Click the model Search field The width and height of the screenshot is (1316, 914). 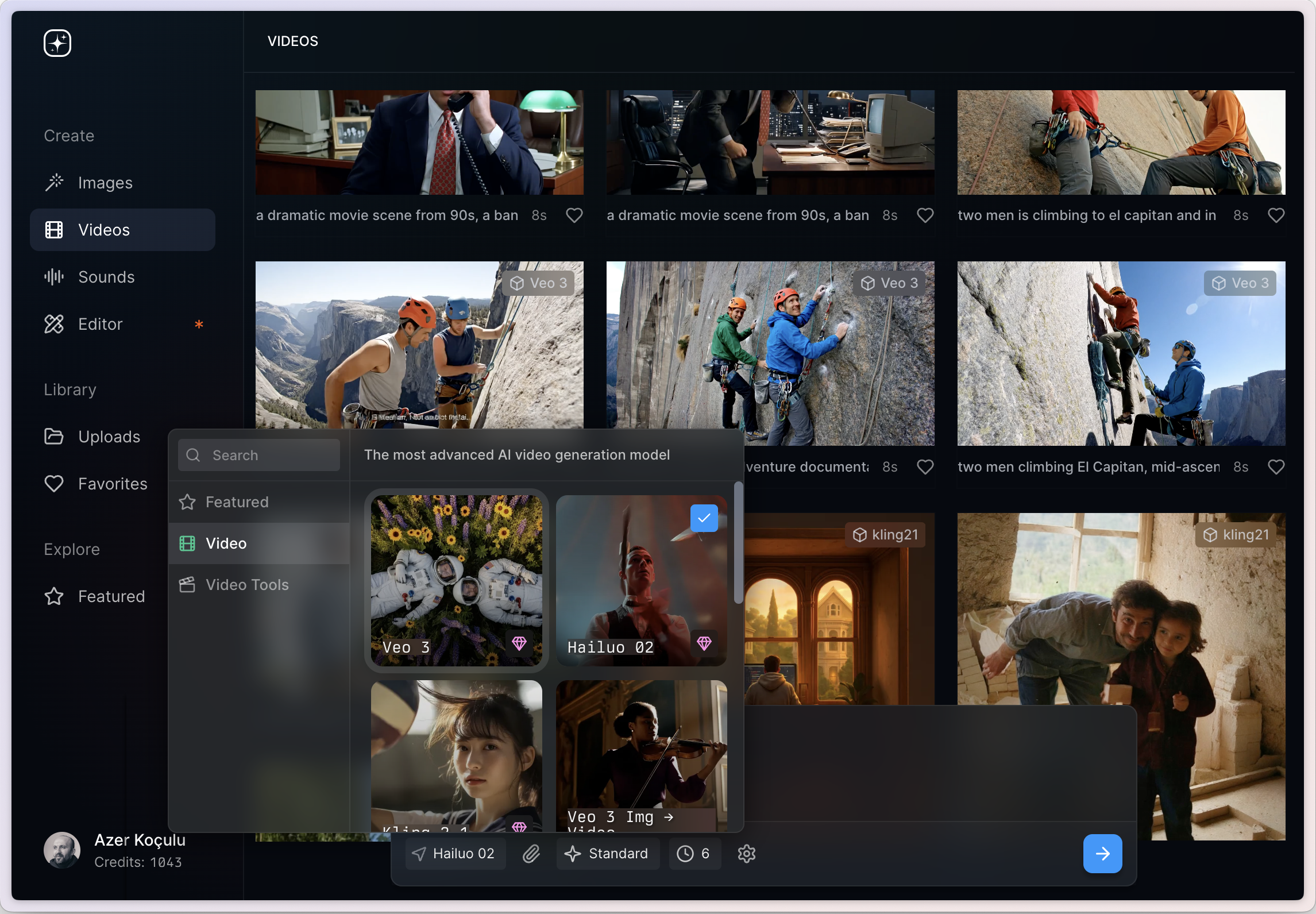point(259,455)
